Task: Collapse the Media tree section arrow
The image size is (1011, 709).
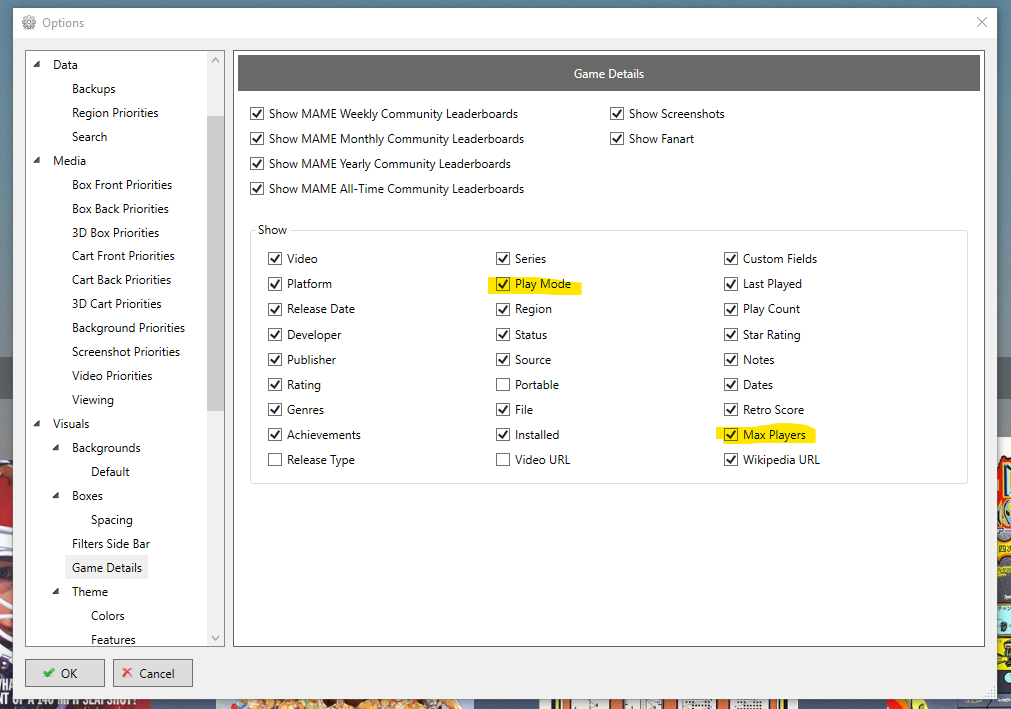Action: pos(38,161)
